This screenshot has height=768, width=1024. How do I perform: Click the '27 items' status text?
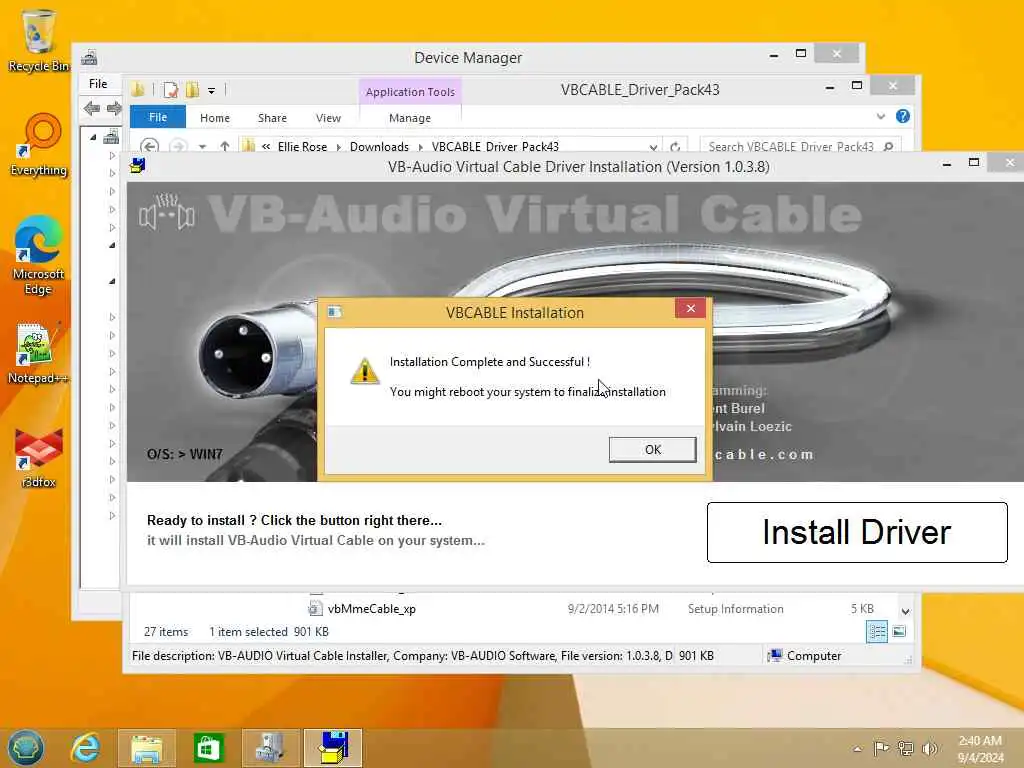pos(166,632)
